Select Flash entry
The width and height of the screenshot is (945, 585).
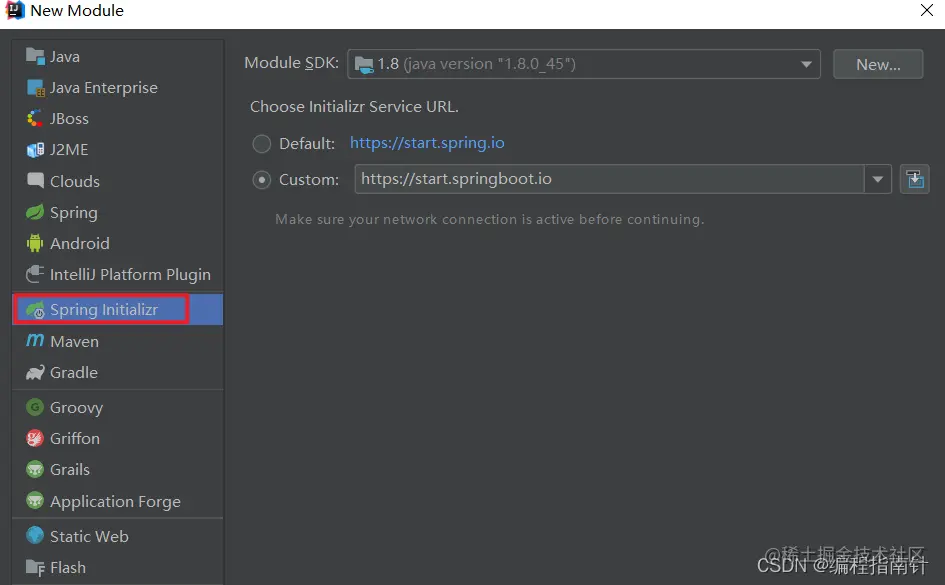tap(118, 567)
